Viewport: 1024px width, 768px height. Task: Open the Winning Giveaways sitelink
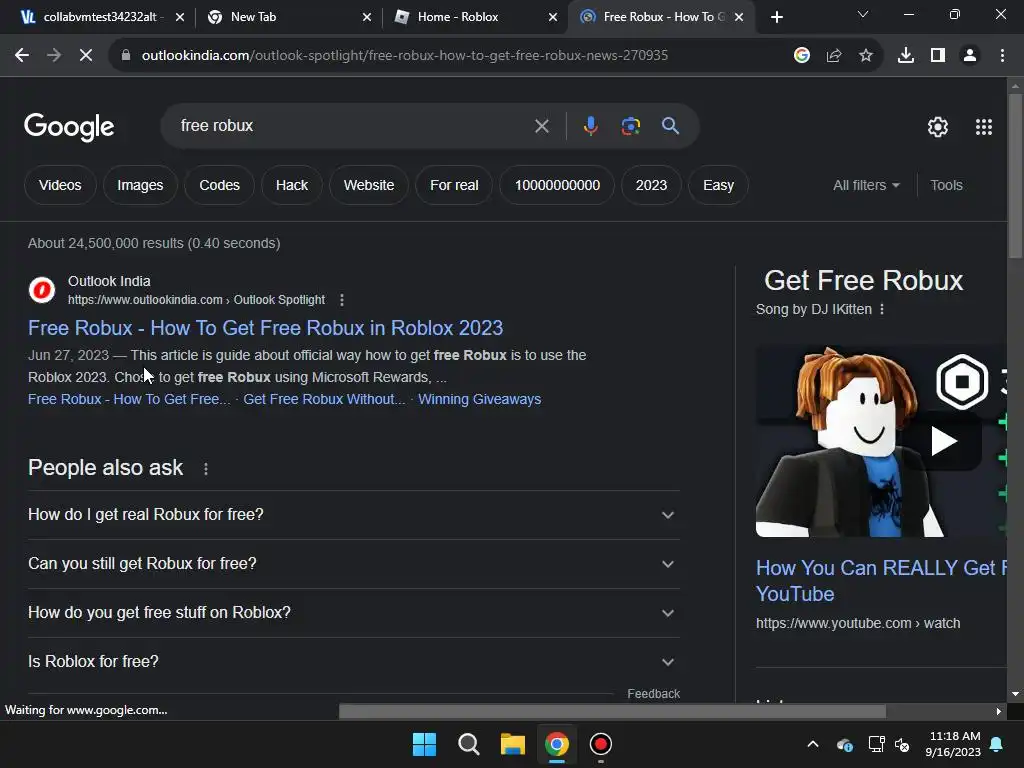tap(479, 399)
